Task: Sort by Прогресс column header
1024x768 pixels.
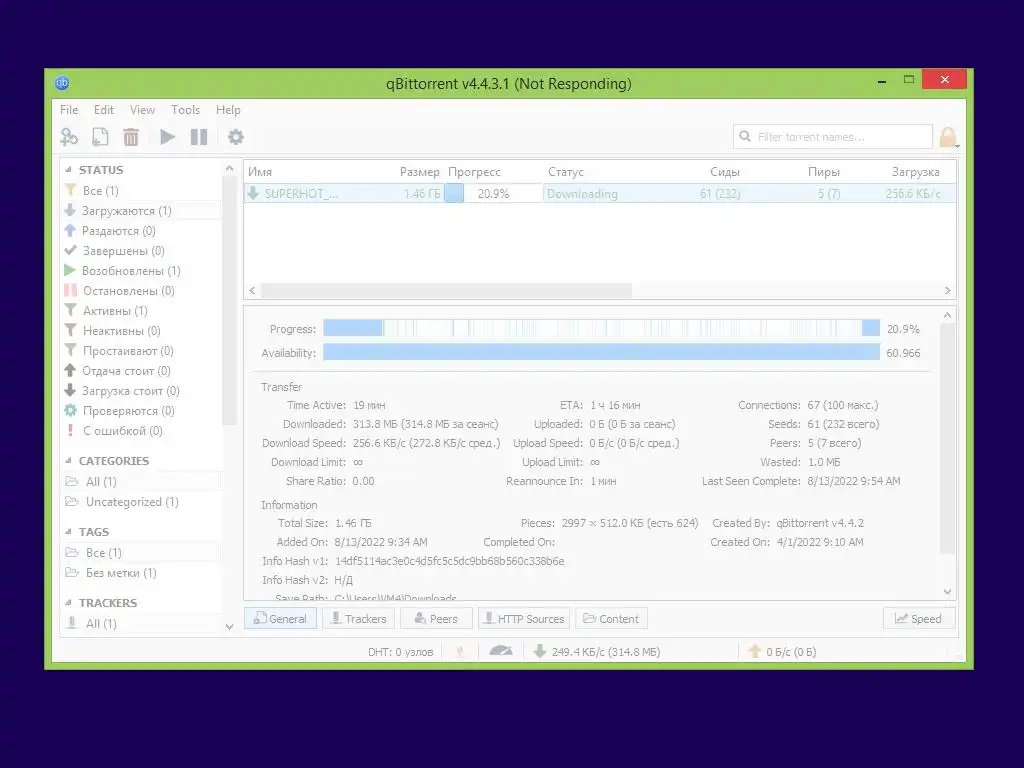Action: click(x=474, y=172)
